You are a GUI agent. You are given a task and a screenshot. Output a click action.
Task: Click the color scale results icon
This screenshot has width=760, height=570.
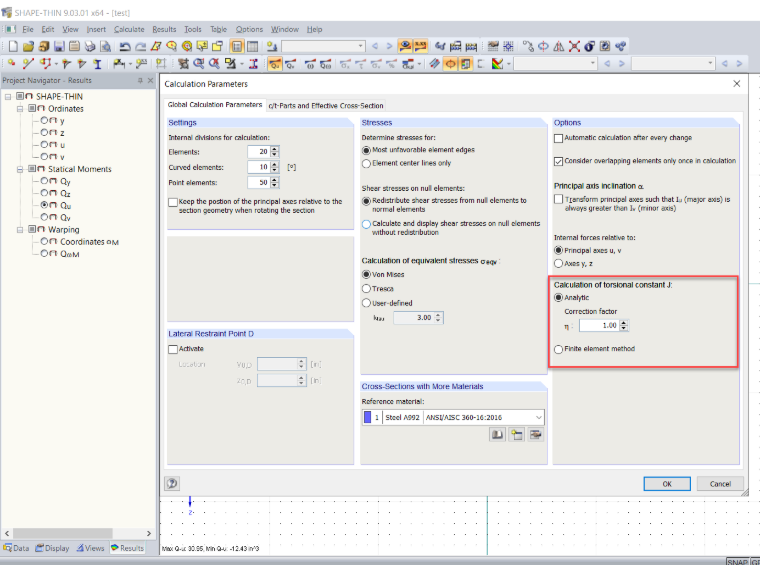coord(497,63)
